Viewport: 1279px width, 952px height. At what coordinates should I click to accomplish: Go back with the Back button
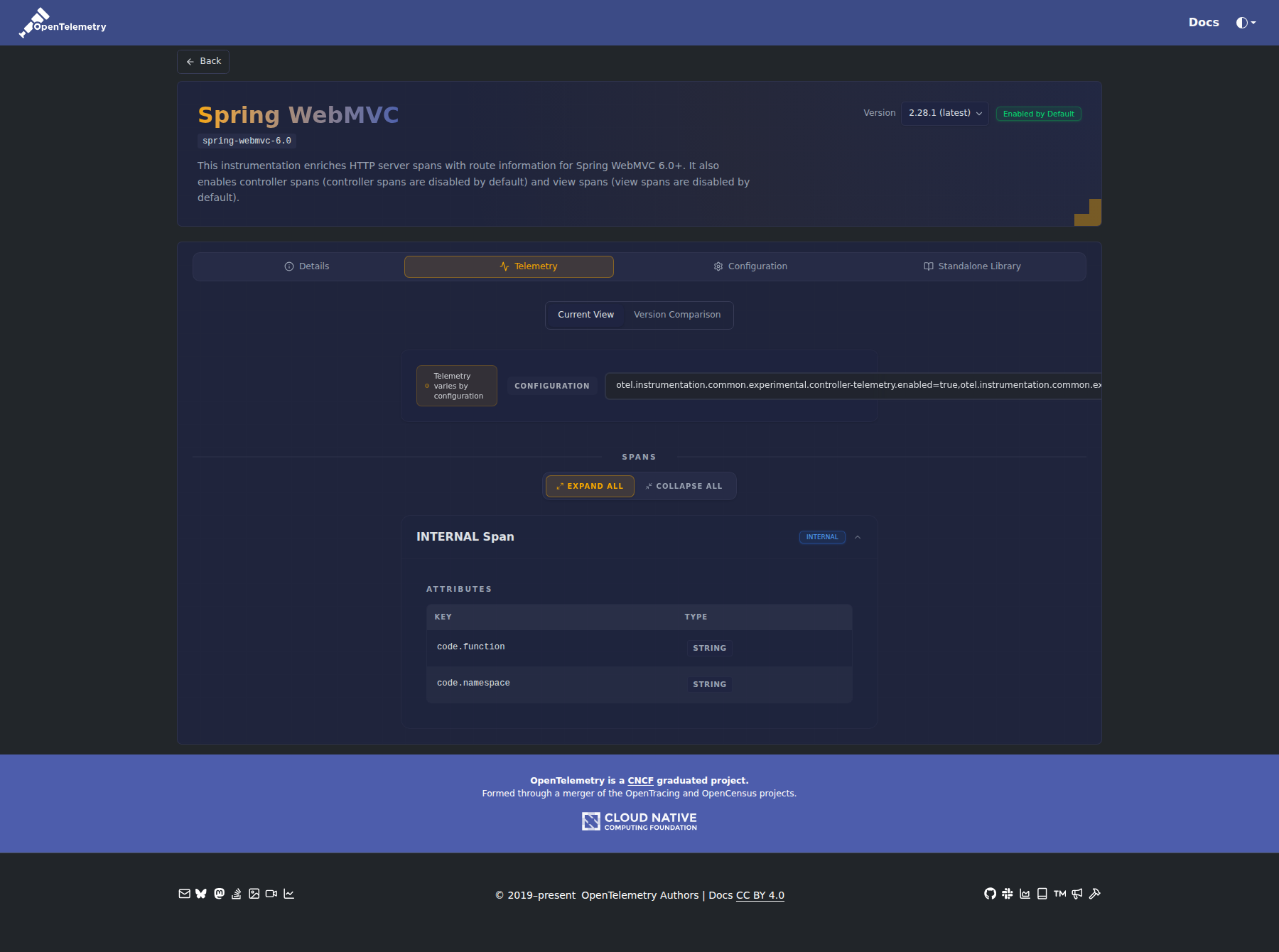203,61
